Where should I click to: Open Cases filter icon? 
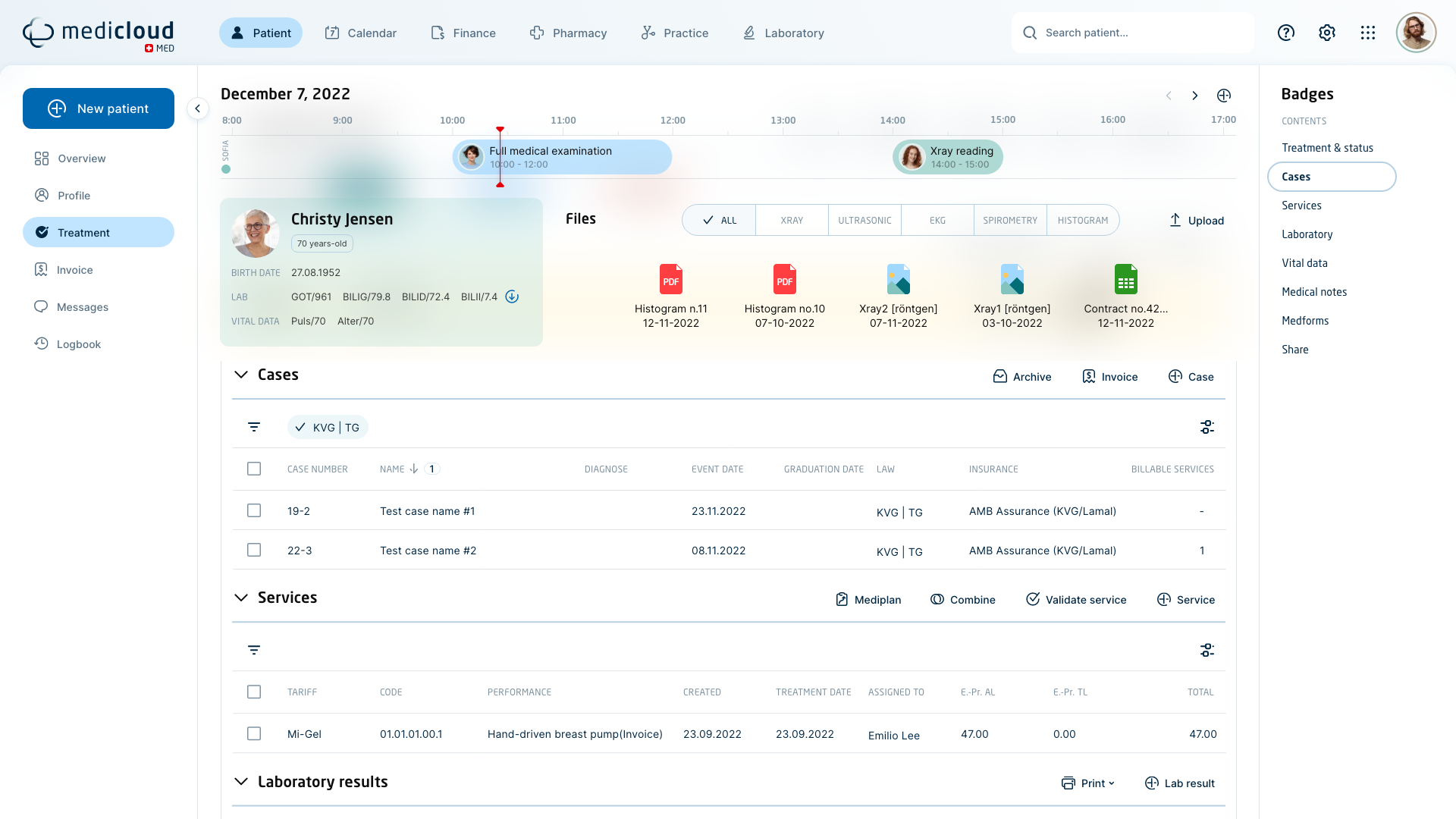tap(254, 427)
